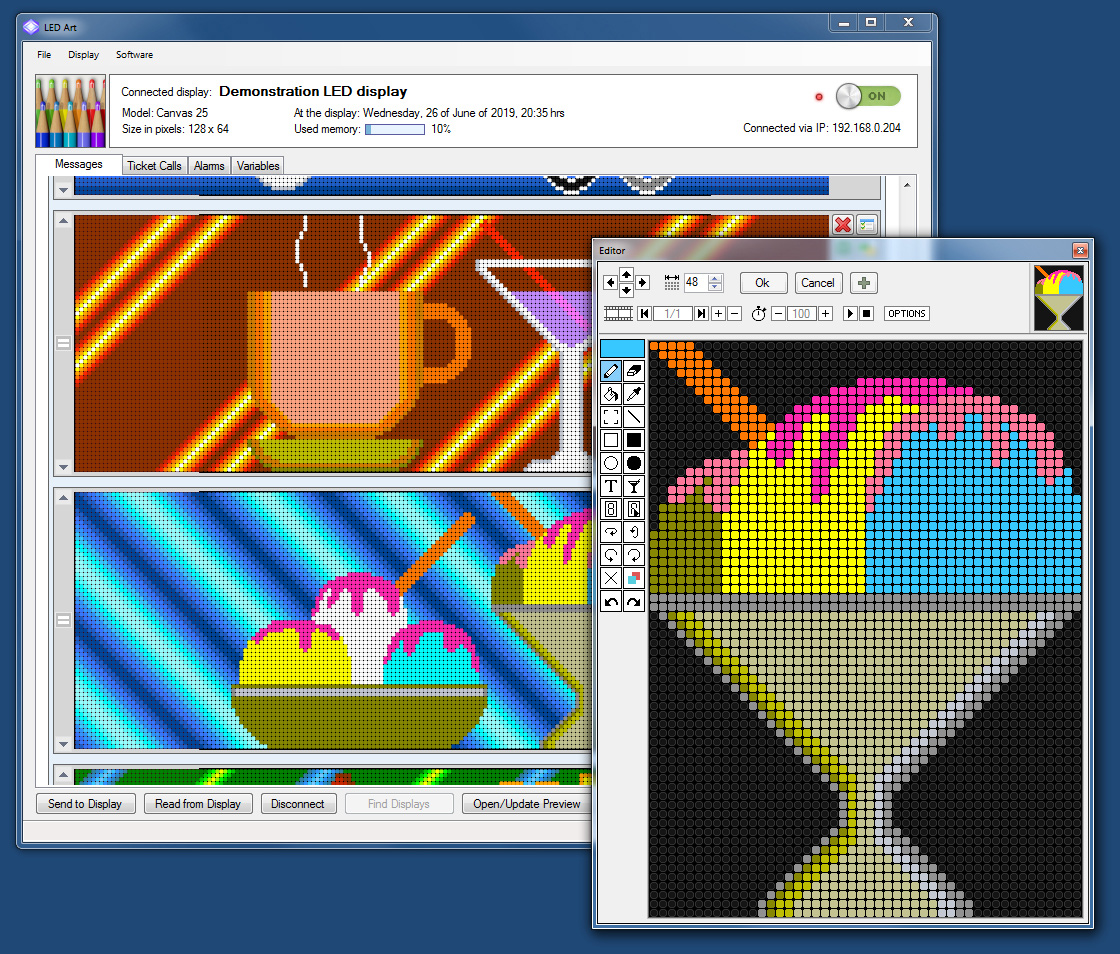Switch to the Ticket Calls tab

[154, 166]
